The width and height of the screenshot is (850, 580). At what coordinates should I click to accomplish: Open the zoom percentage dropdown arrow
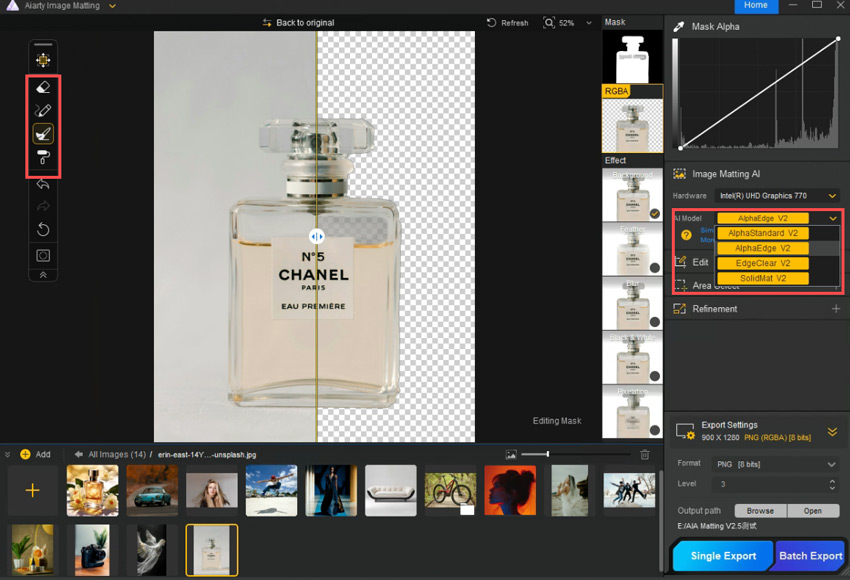tap(589, 23)
